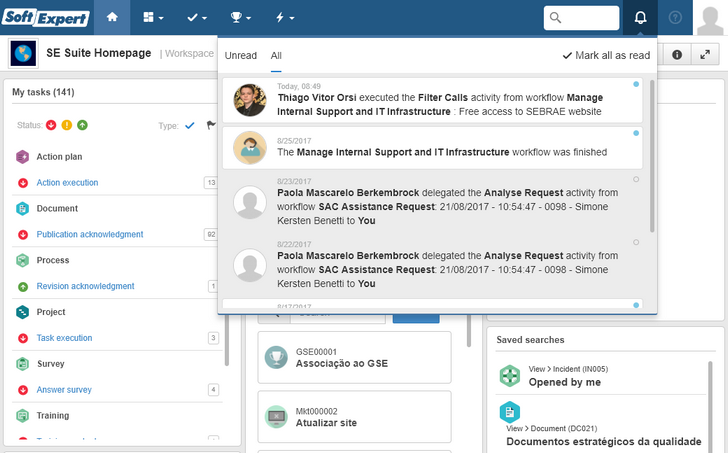Toggle read dot on 8/23/2017 notification

(636, 179)
